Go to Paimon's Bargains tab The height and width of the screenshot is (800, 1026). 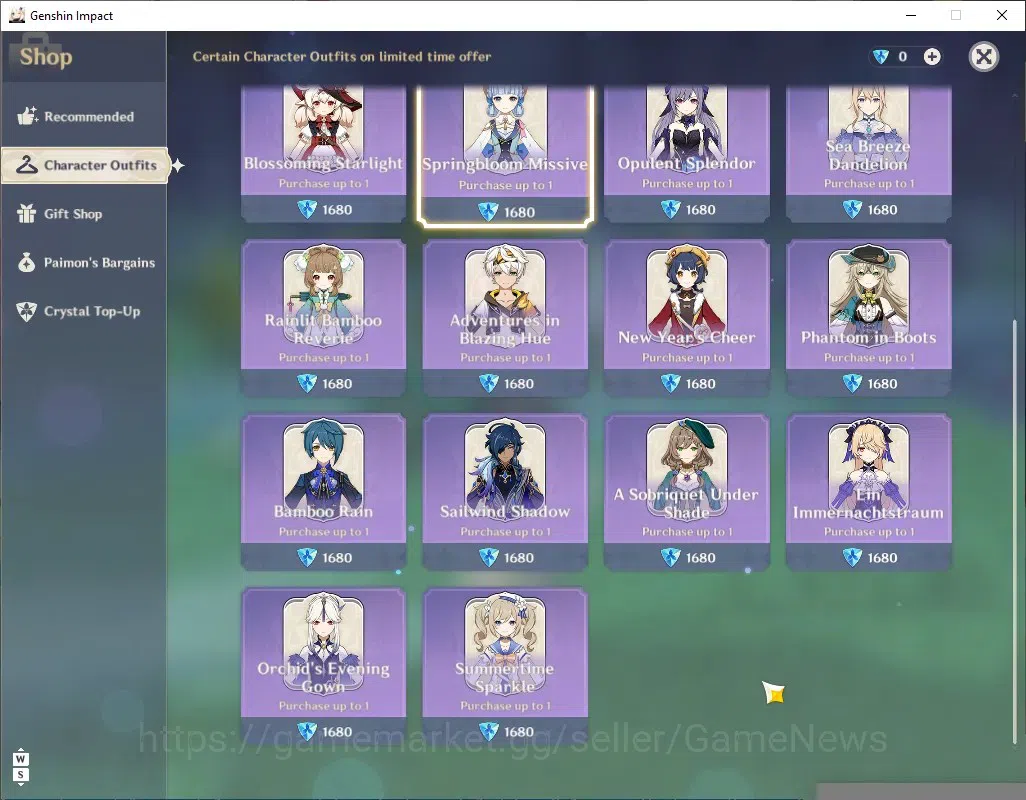pyautogui.click(x=83, y=262)
